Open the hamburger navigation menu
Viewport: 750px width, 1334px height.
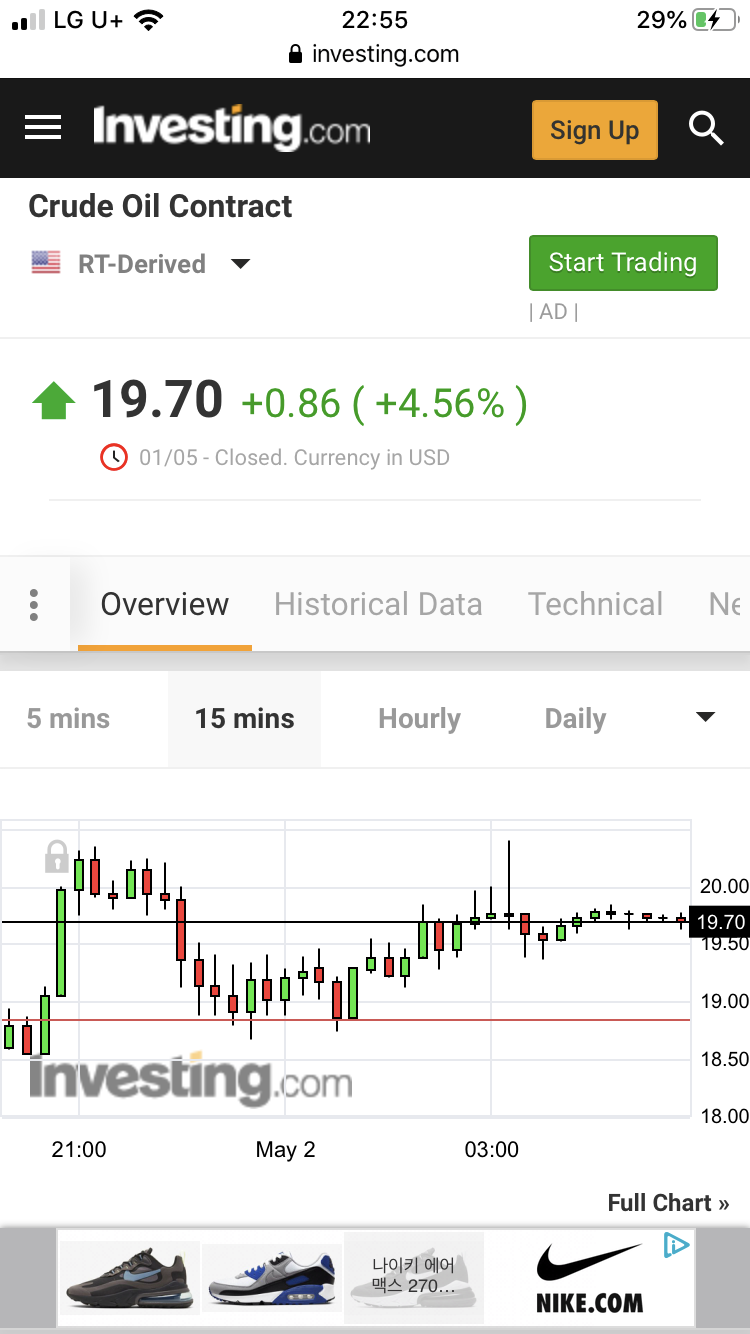pyautogui.click(x=43, y=128)
